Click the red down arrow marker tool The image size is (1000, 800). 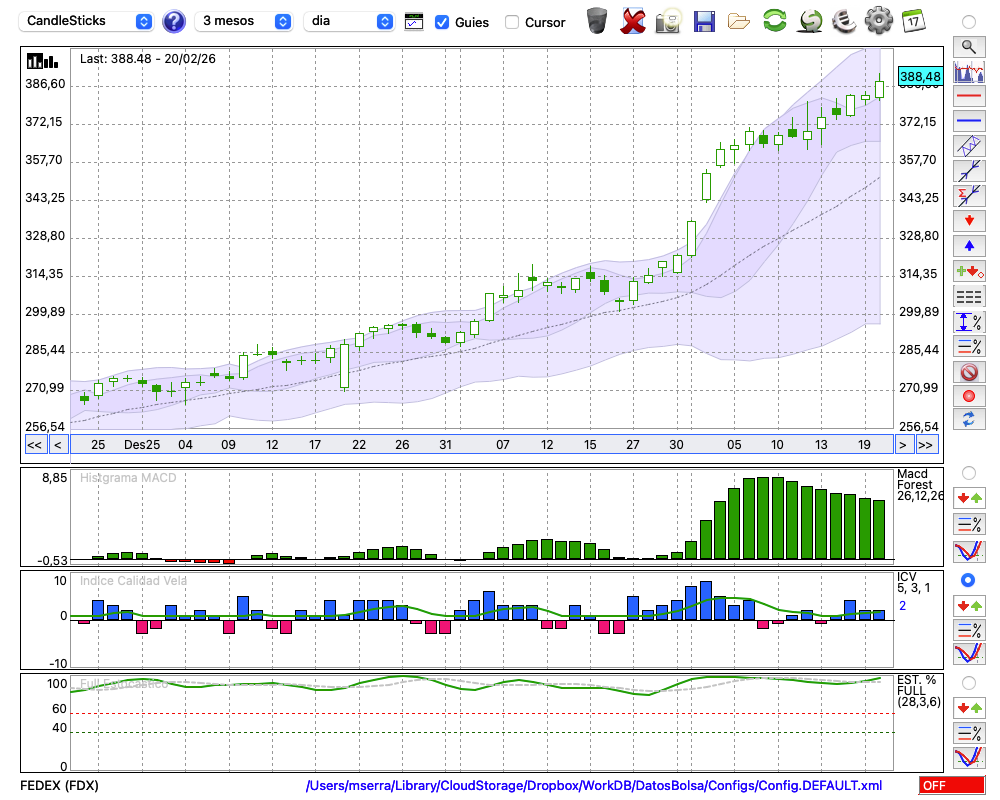[x=968, y=220]
